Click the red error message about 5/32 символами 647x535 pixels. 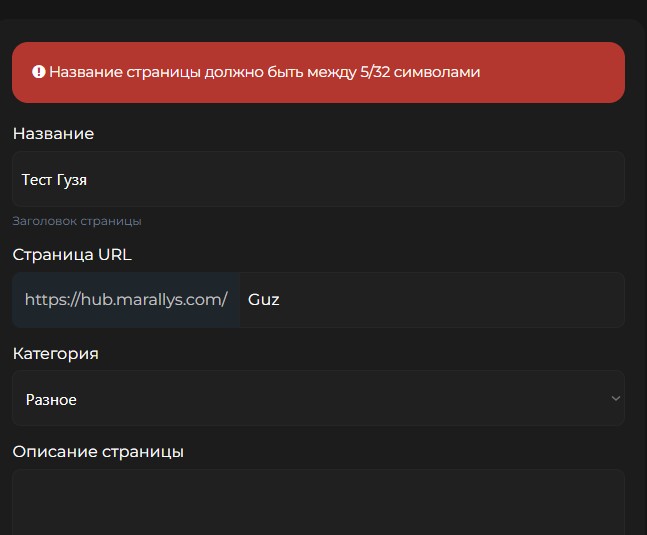[264, 72]
